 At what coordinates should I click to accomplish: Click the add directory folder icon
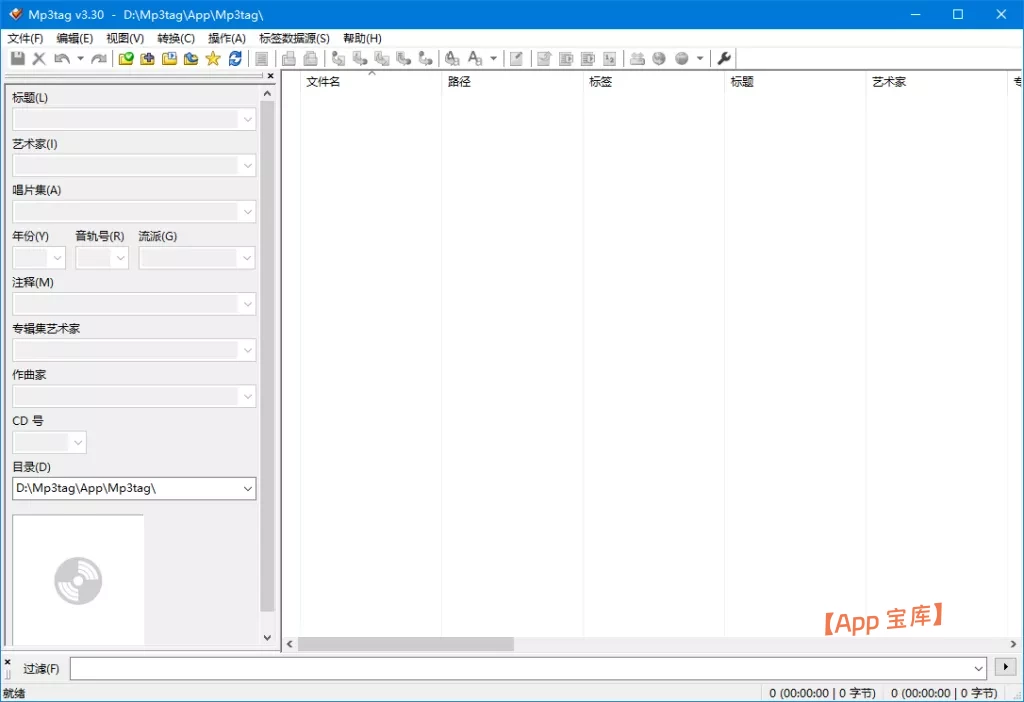point(148,59)
